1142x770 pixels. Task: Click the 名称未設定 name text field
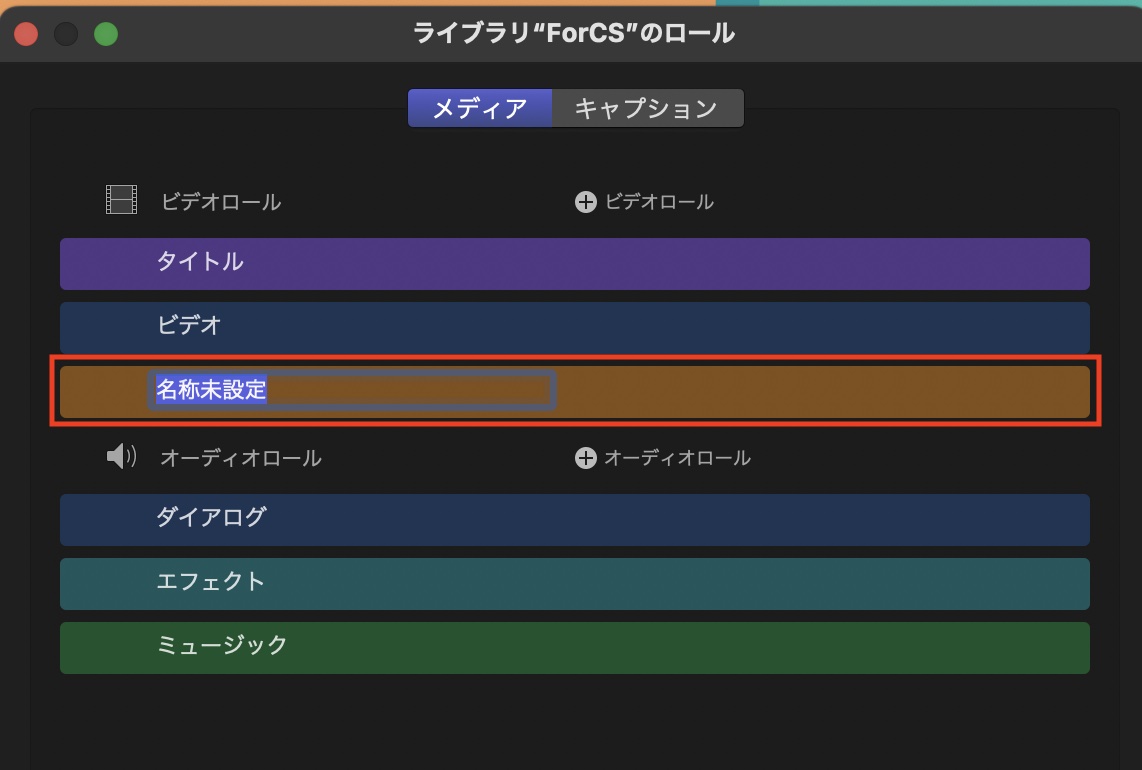tap(351, 390)
